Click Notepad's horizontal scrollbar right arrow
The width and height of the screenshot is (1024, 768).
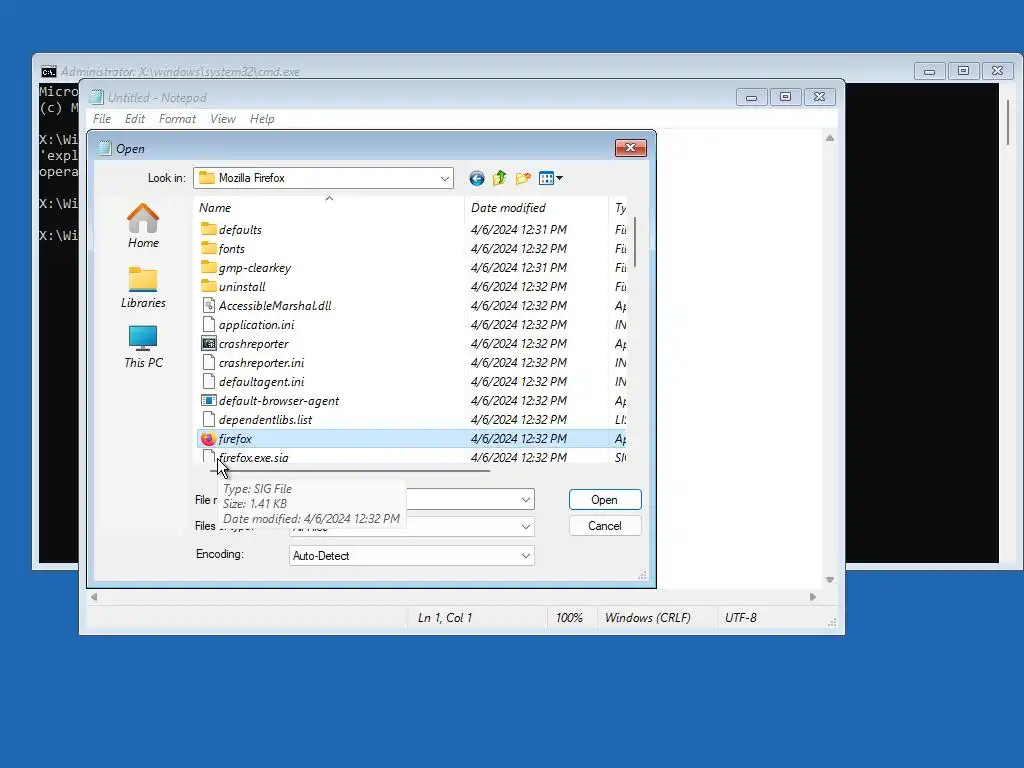pos(813,597)
